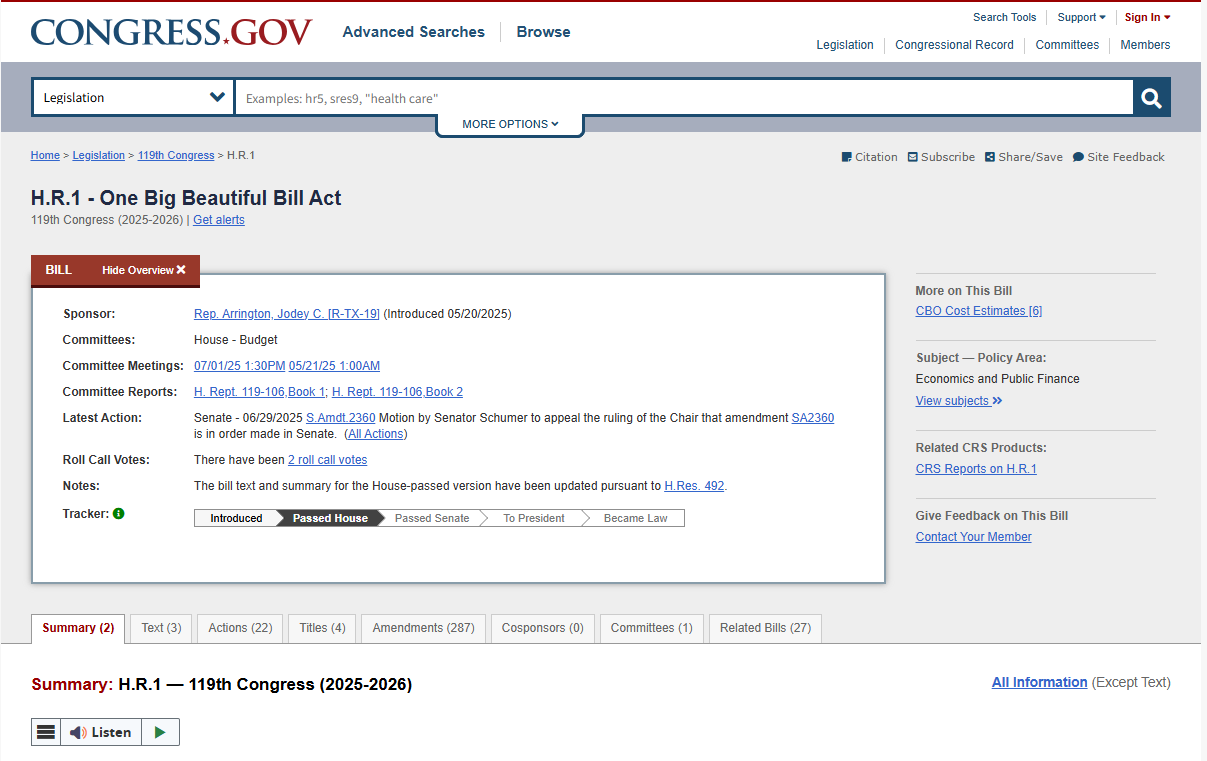This screenshot has height=761, width=1207.
Task: Click the green Tracker info icon
Action: [119, 514]
